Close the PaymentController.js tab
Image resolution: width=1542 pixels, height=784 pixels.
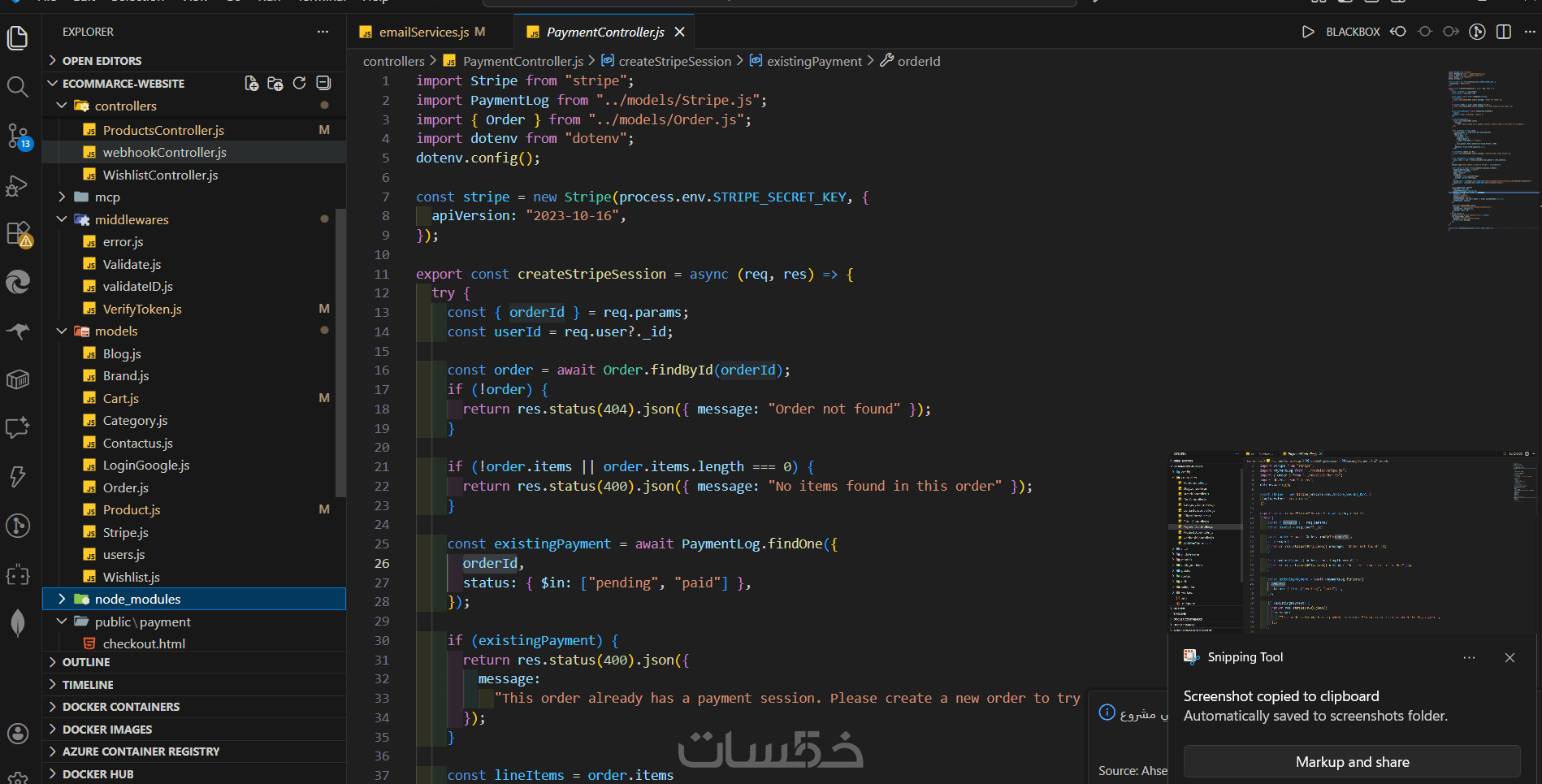click(680, 32)
